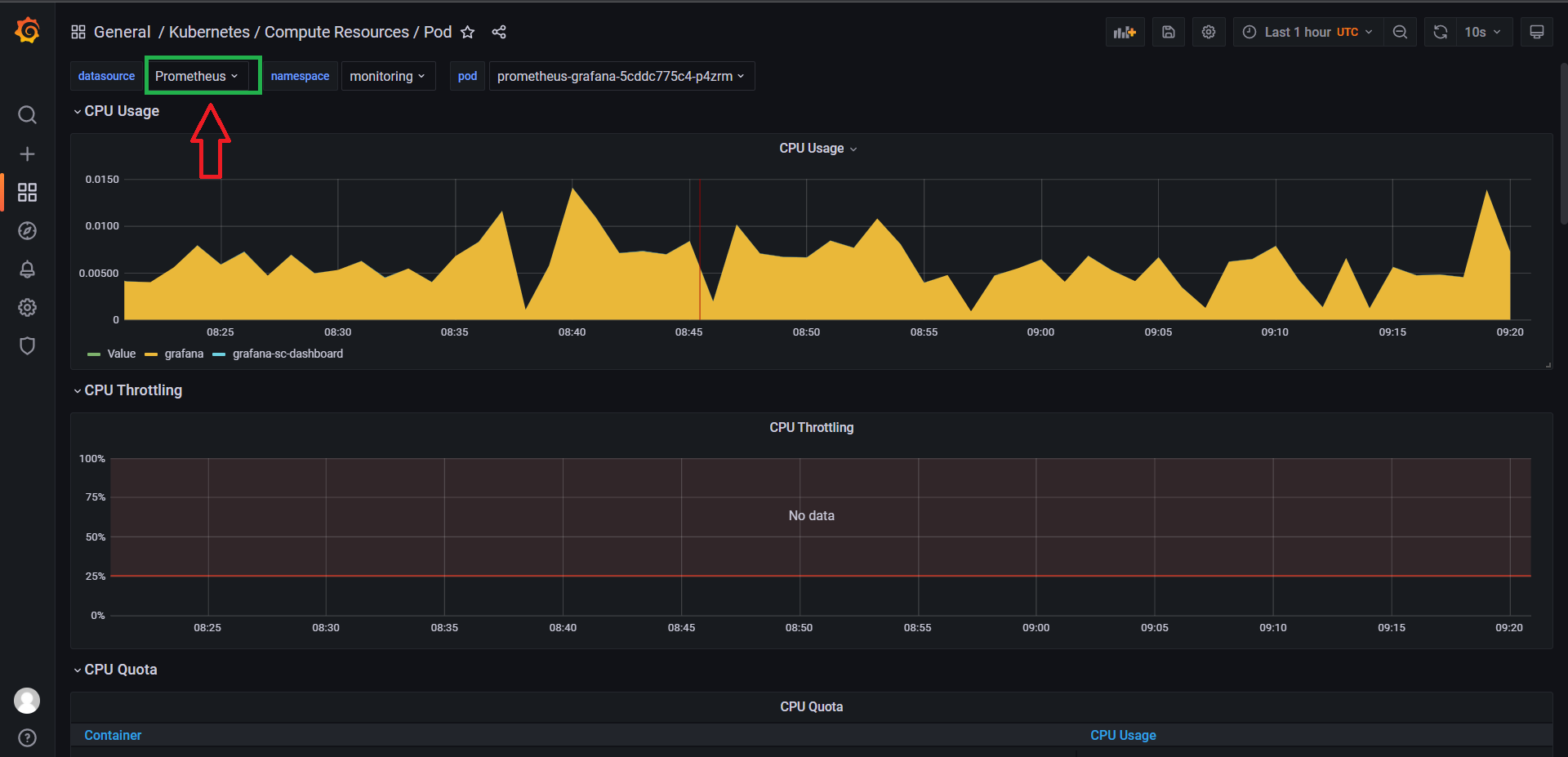The width and height of the screenshot is (1568, 757).
Task: Zoom out the time range
Action: pos(1400,32)
